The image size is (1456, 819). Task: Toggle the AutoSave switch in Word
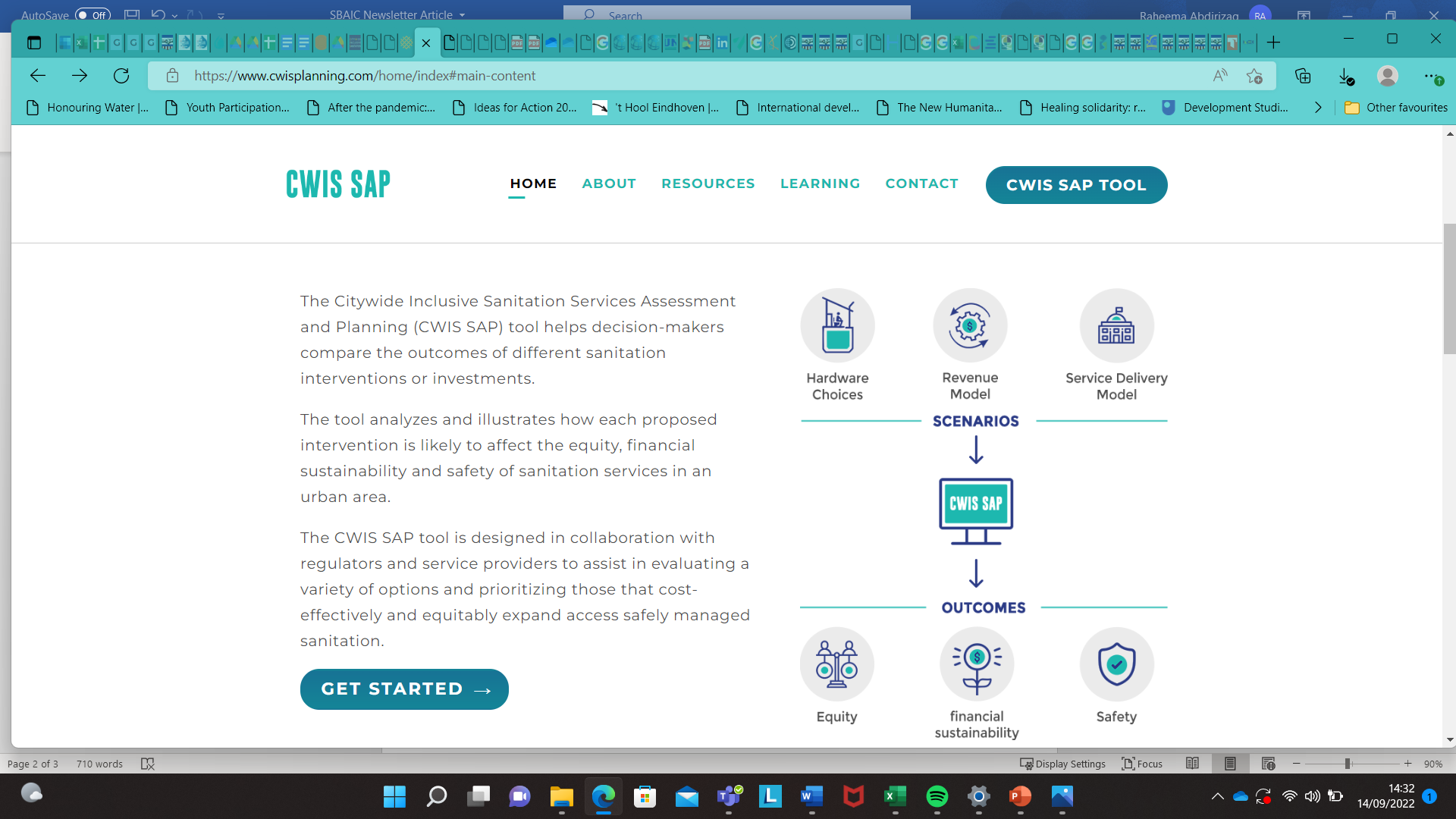click(x=93, y=14)
